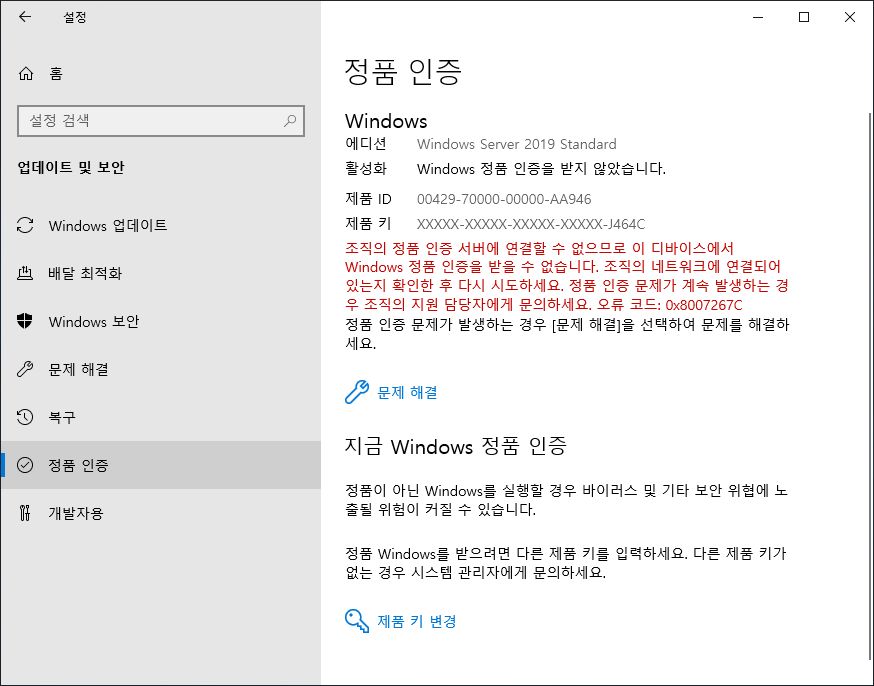Click the home icon in the sidebar
The height and width of the screenshot is (686, 874).
pyautogui.click(x=26, y=74)
